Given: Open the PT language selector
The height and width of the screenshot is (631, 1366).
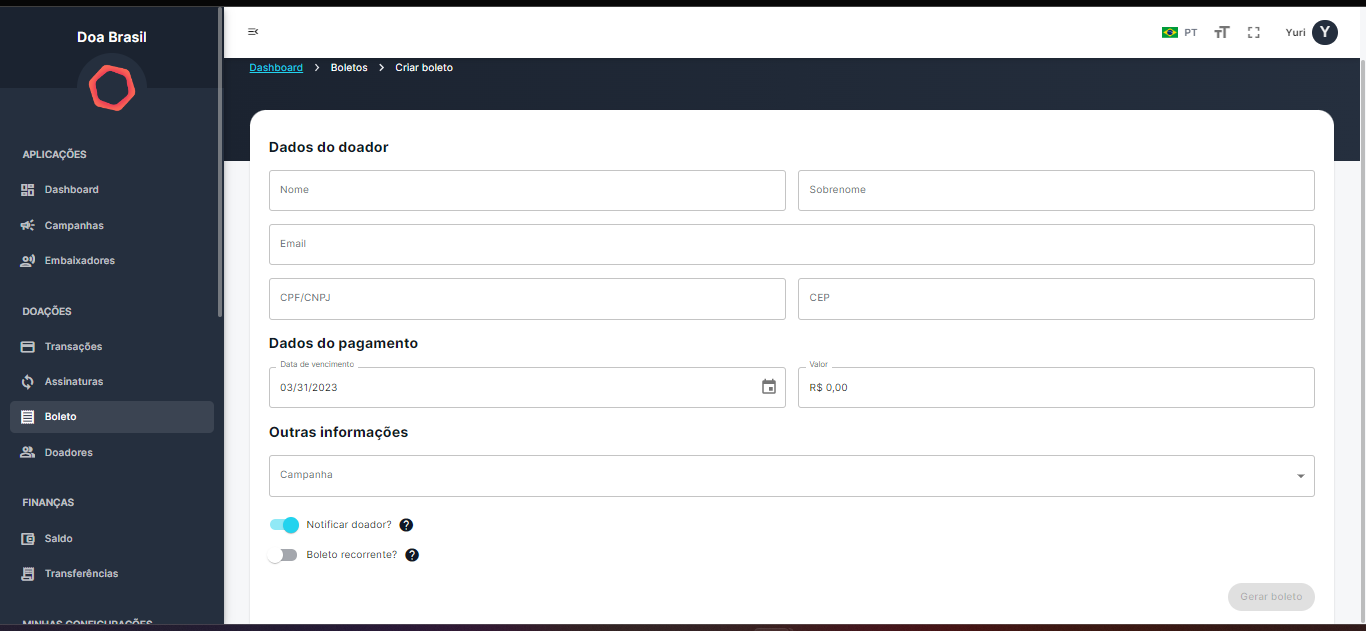Looking at the screenshot, I should [x=1179, y=33].
